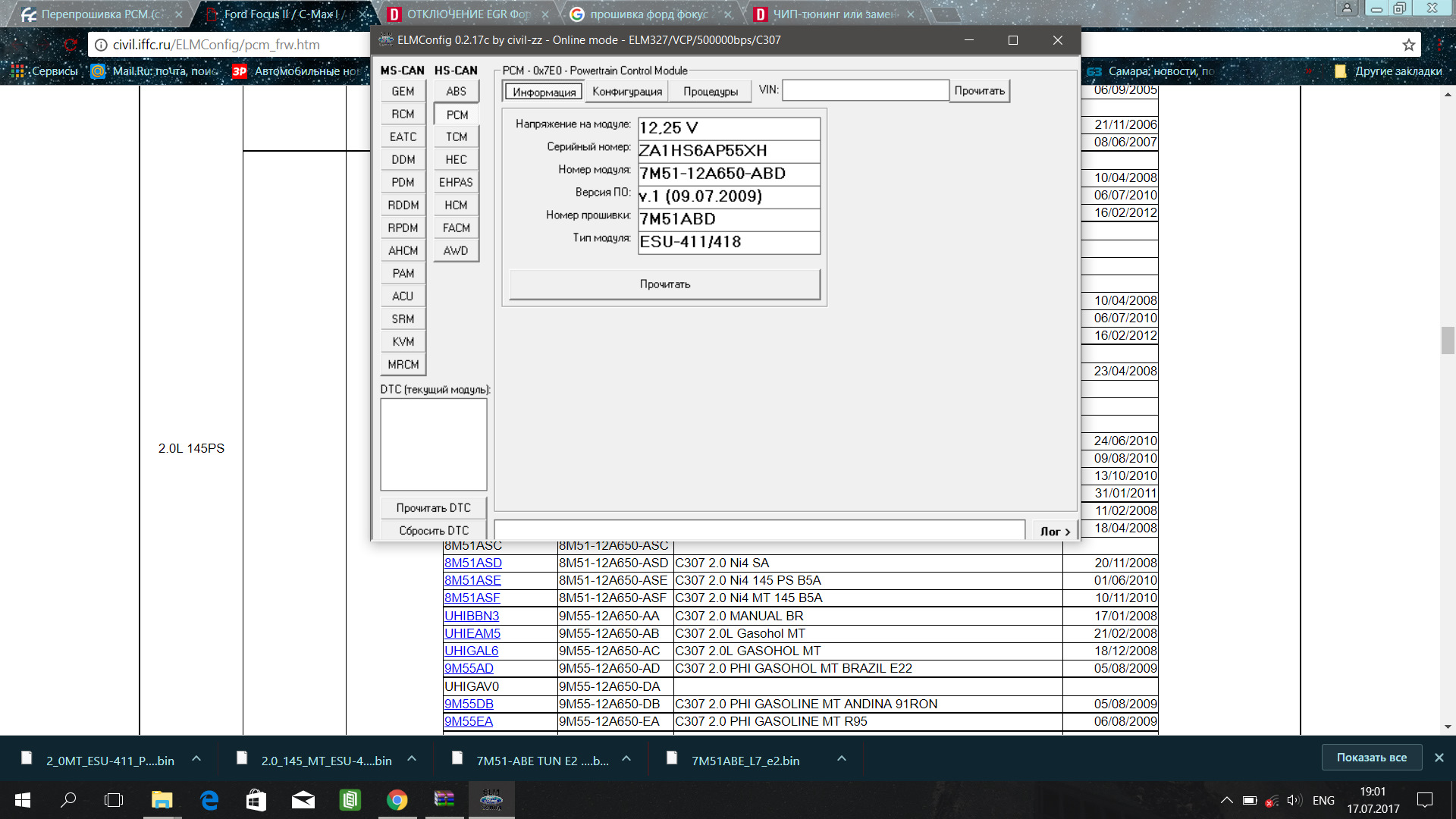This screenshot has width=1456, height=819.
Task: Open WinRAR from taskbar
Action: [444, 800]
